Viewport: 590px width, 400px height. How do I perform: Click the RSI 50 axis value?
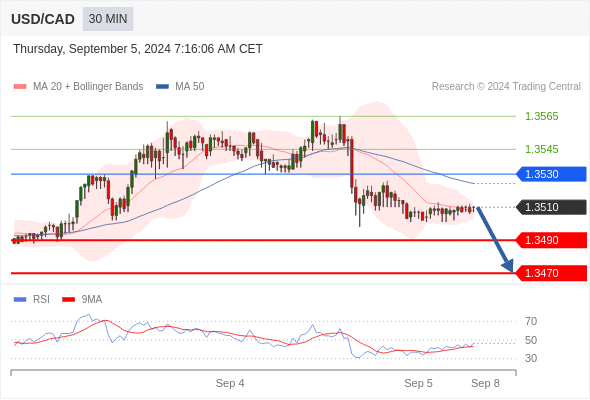click(x=531, y=340)
